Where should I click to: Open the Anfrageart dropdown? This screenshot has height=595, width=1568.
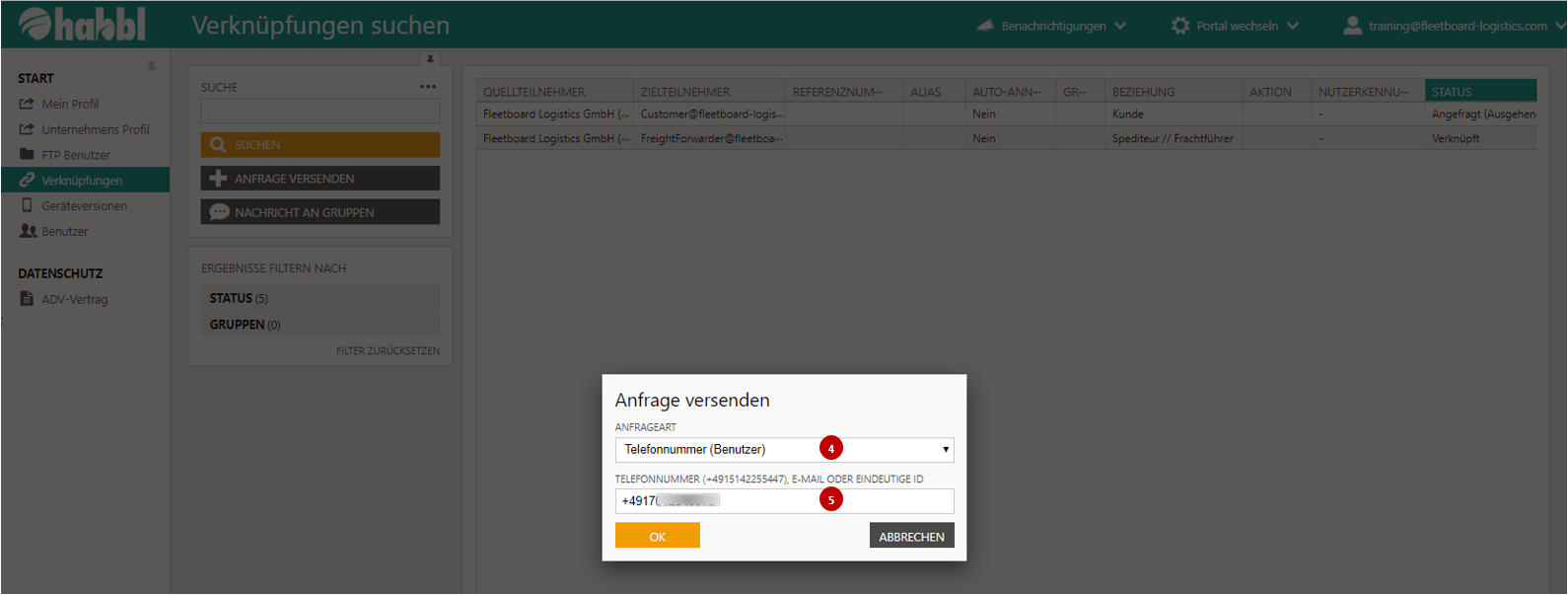coord(784,450)
